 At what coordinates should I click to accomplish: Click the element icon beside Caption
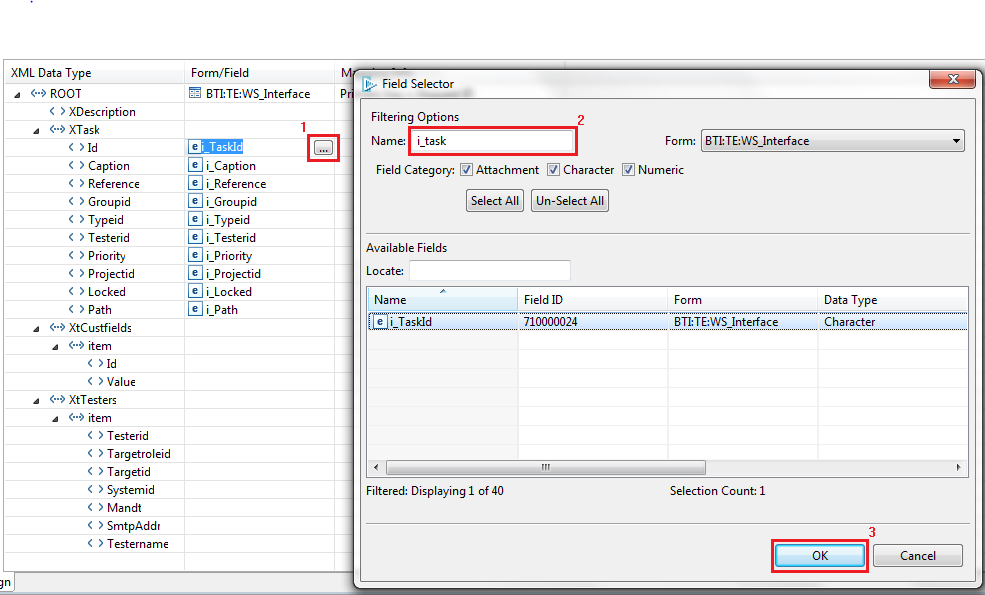(x=76, y=165)
